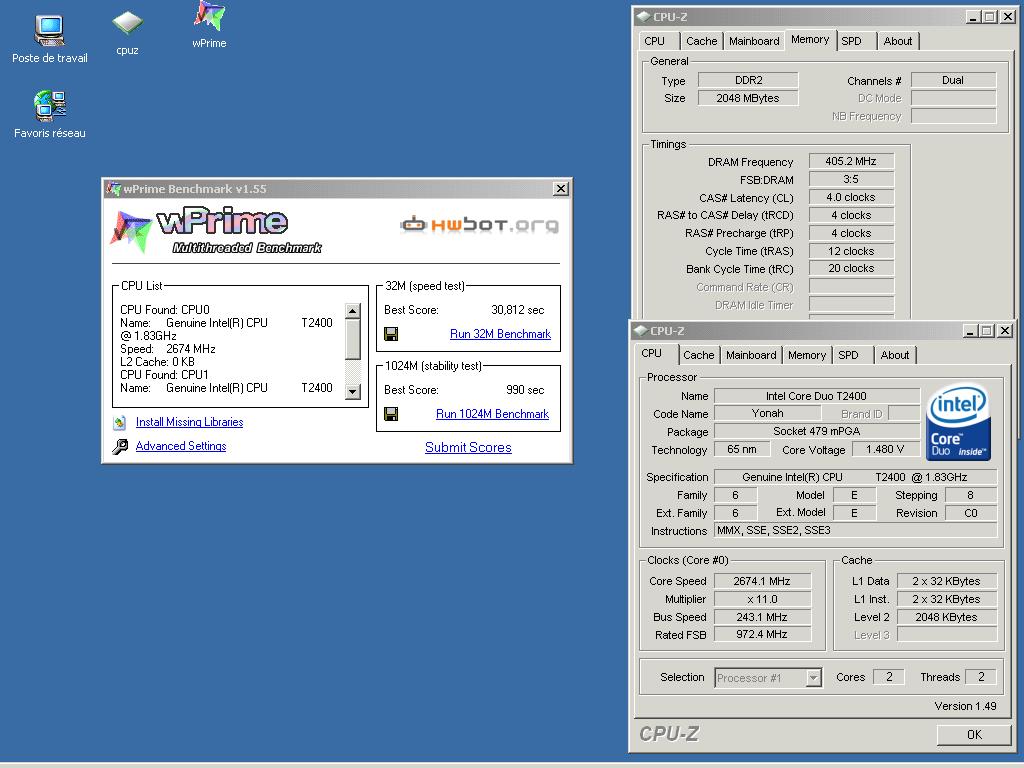
Task: Click the processor Name field Intel Core Duo T2400
Action: [816, 396]
